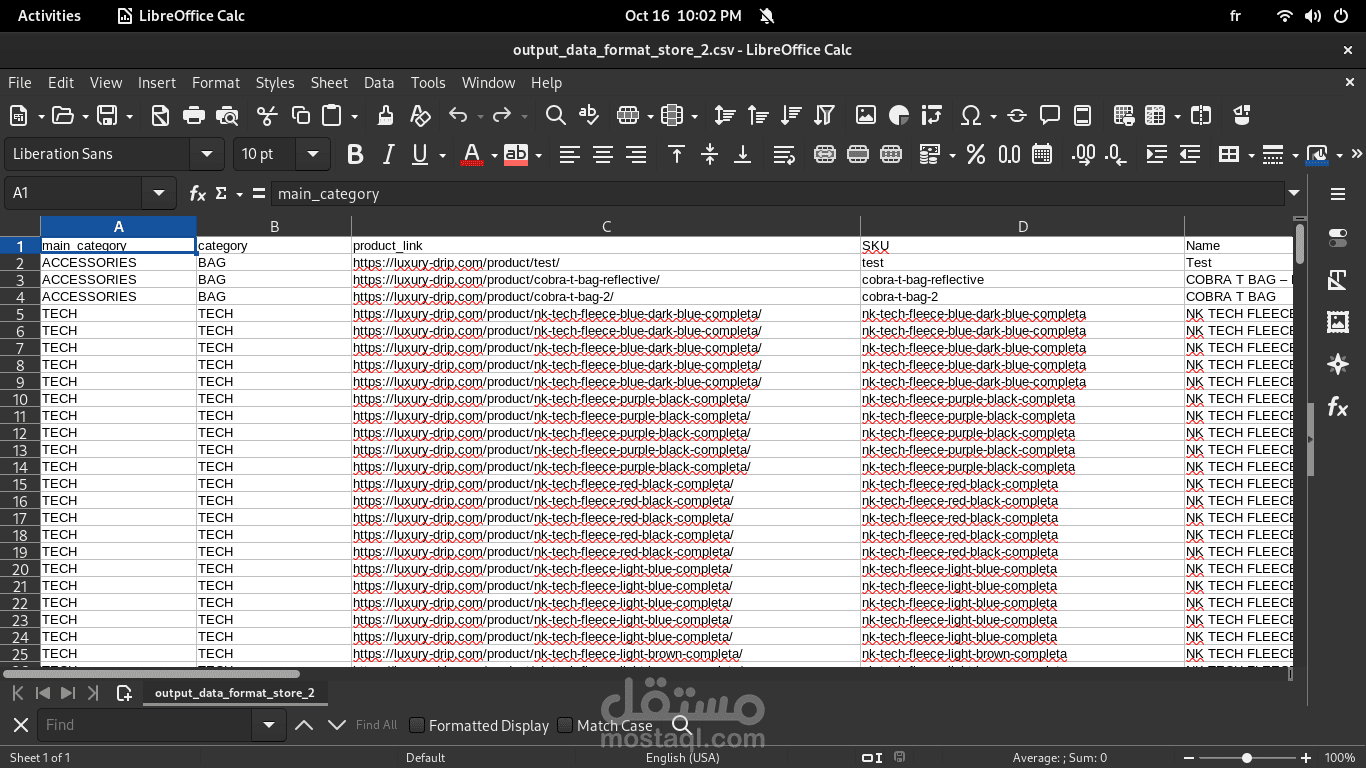Insert a comment bubble

pos(1050,116)
